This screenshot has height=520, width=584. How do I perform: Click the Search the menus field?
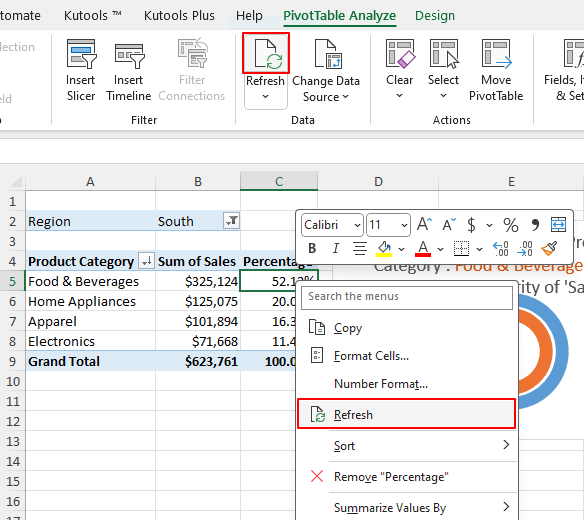click(x=407, y=297)
